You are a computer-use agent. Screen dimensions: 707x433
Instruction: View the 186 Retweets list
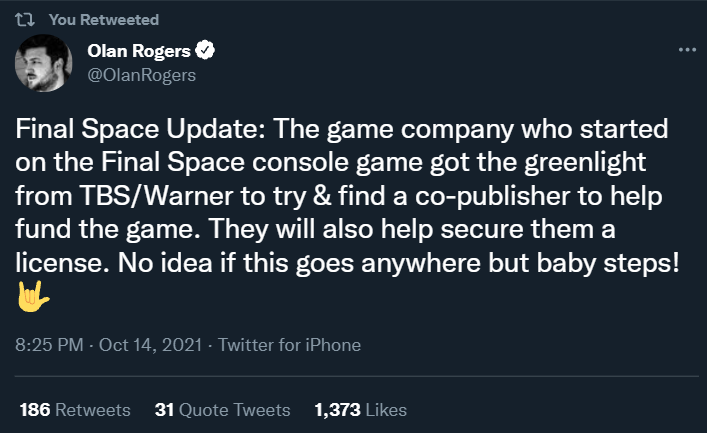coord(74,409)
